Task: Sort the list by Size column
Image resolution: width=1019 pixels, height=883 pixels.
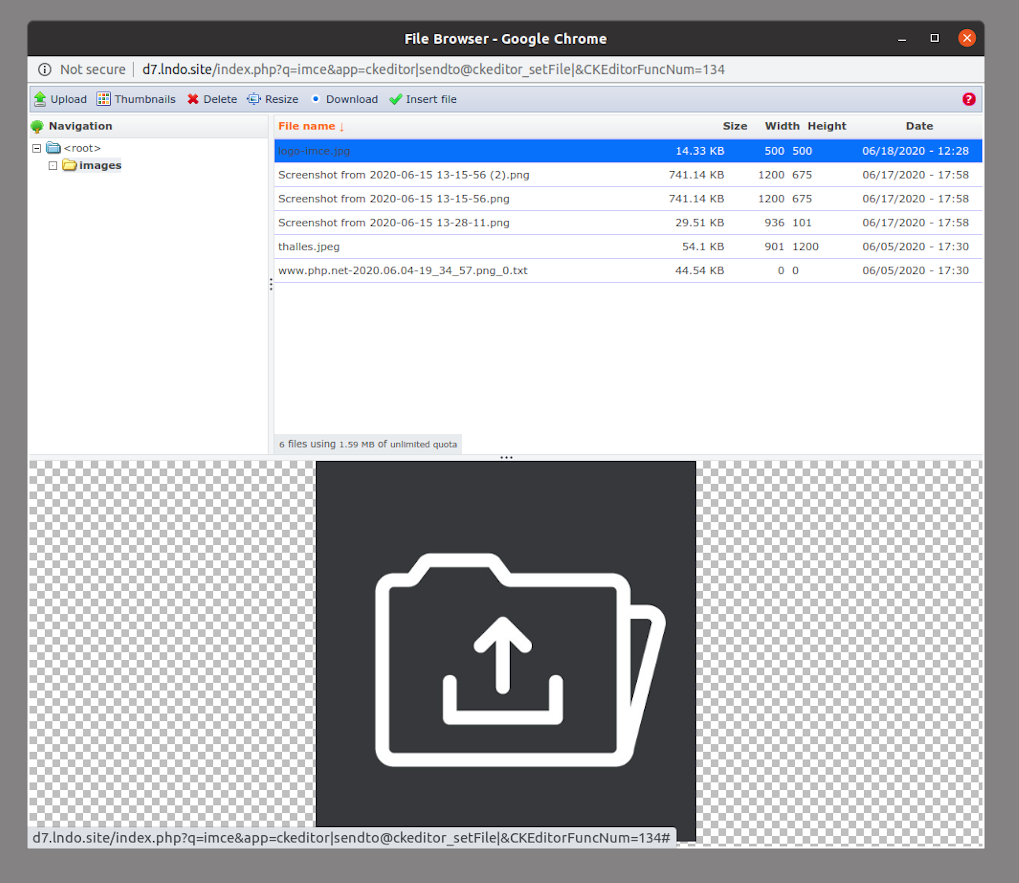Action: coord(734,126)
